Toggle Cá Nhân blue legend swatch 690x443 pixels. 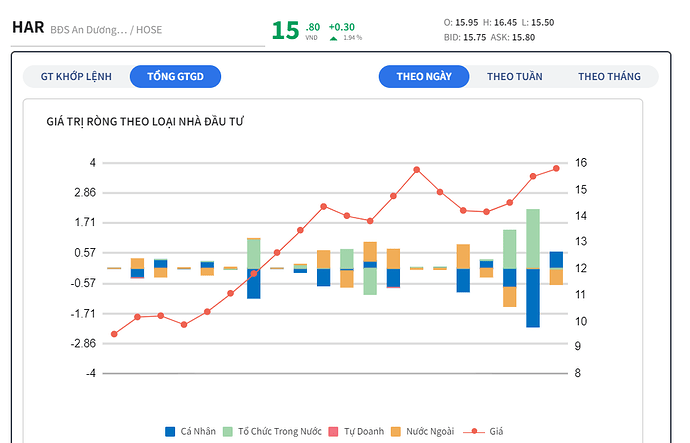coord(170,431)
